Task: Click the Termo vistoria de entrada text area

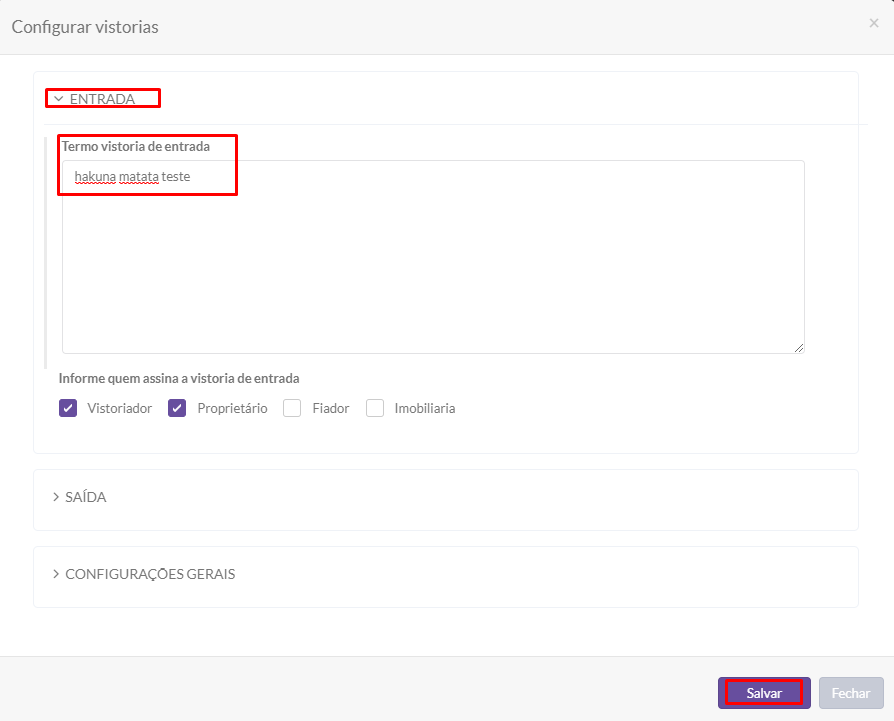Action: (x=433, y=257)
